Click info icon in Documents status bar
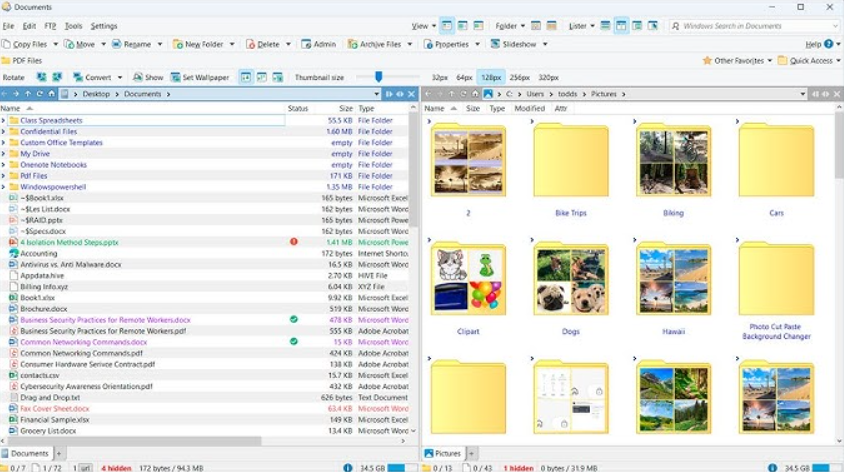 click(x=348, y=468)
